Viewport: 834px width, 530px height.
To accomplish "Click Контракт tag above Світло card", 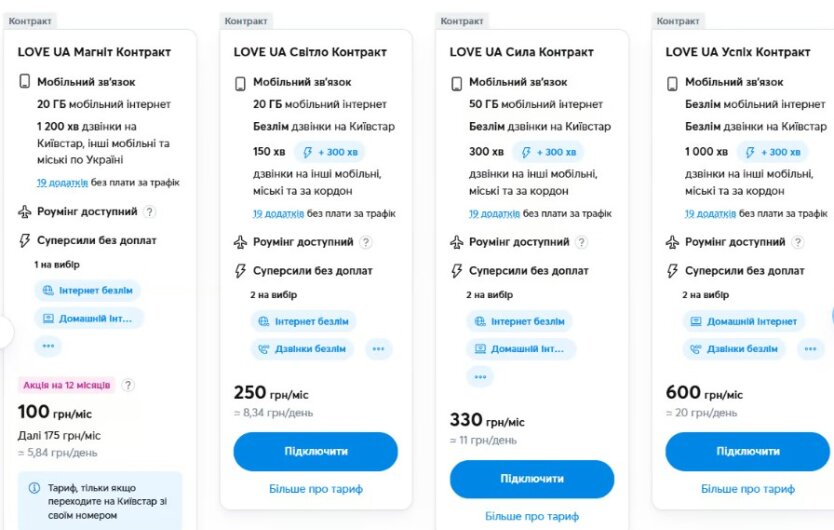I will (246, 21).
